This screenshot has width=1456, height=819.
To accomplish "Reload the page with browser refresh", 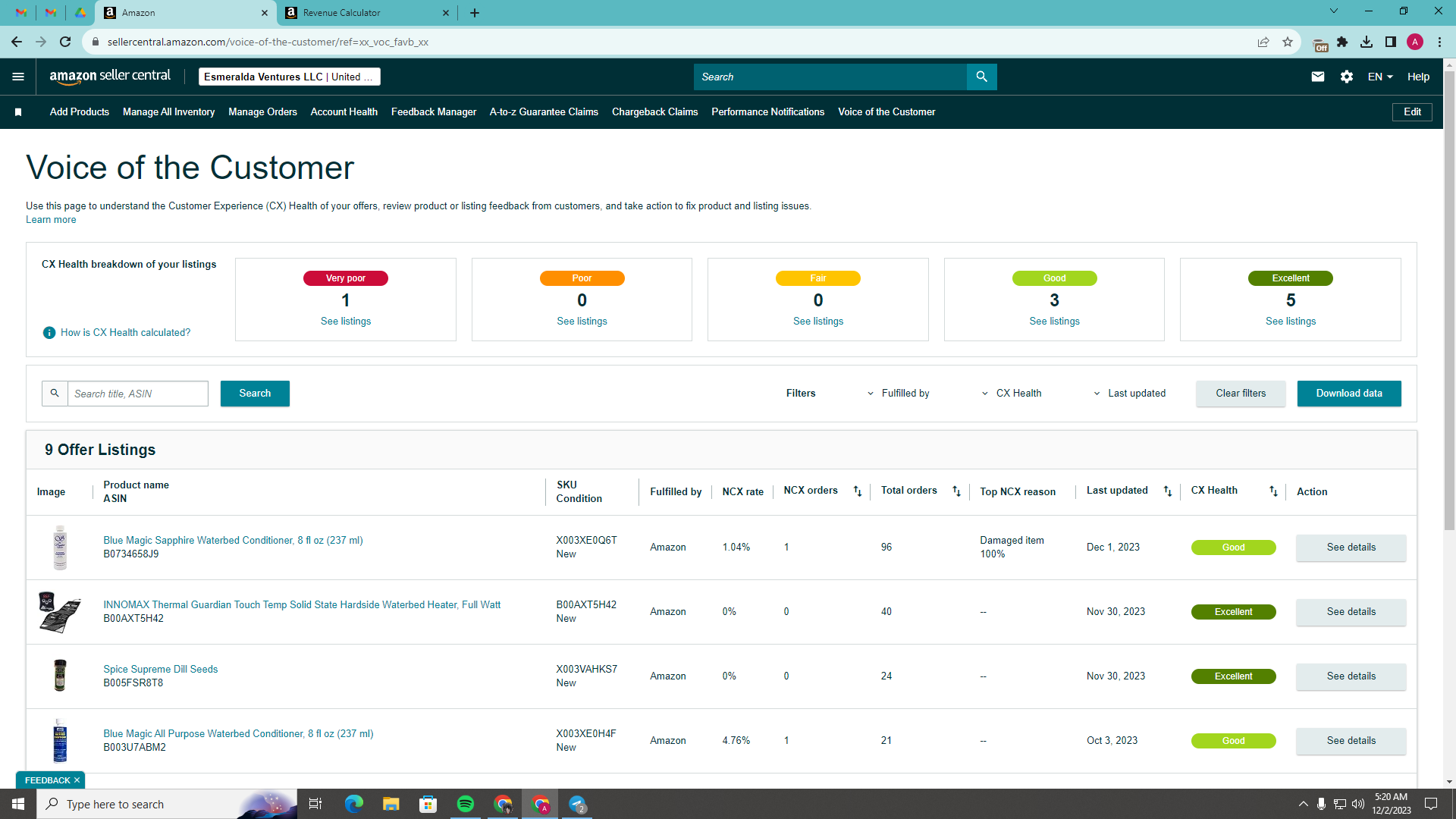I will click(65, 42).
